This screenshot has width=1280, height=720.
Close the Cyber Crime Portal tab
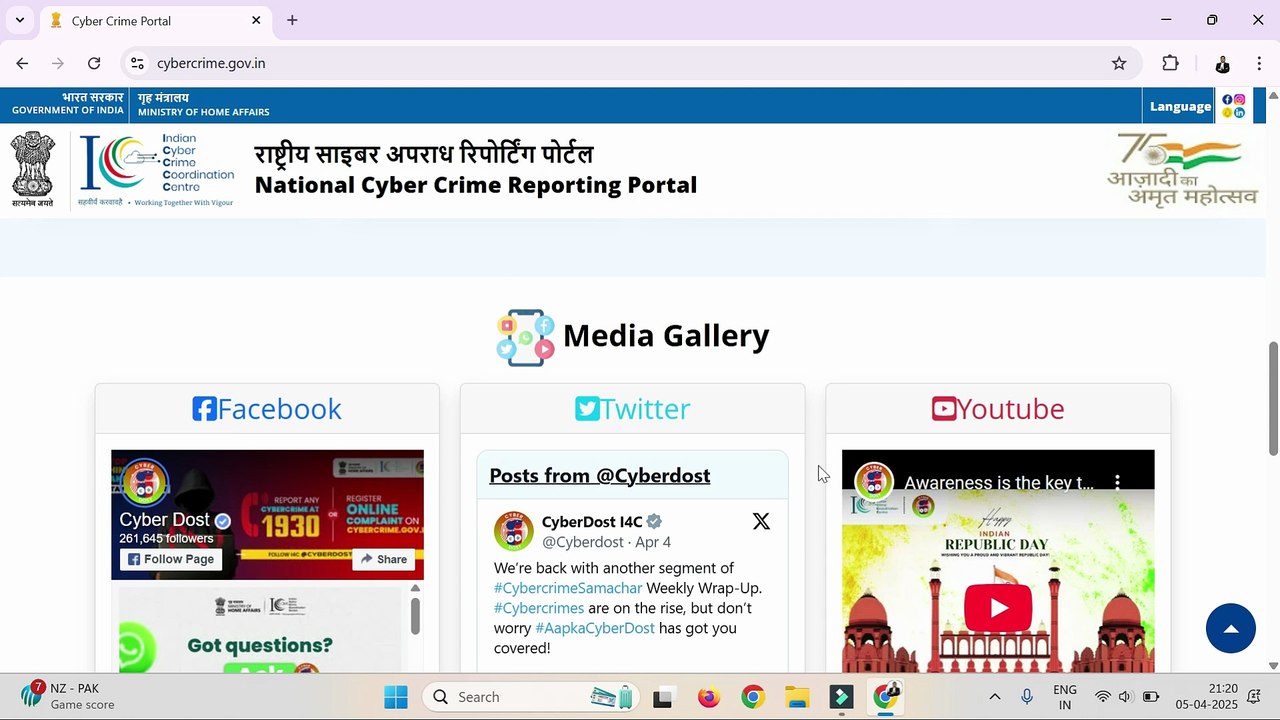(x=256, y=20)
